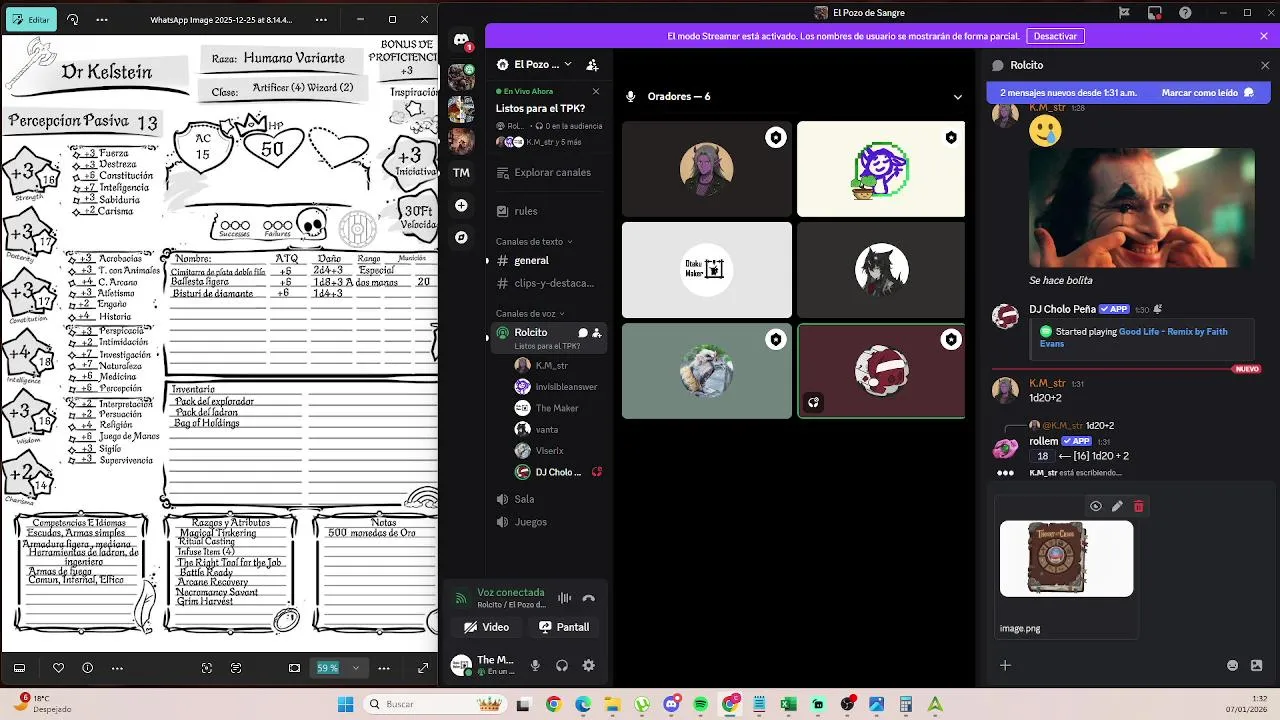Open El Pozo server dropdown menu
Image resolution: width=1280 pixels, height=720 pixels.
[x=567, y=64]
